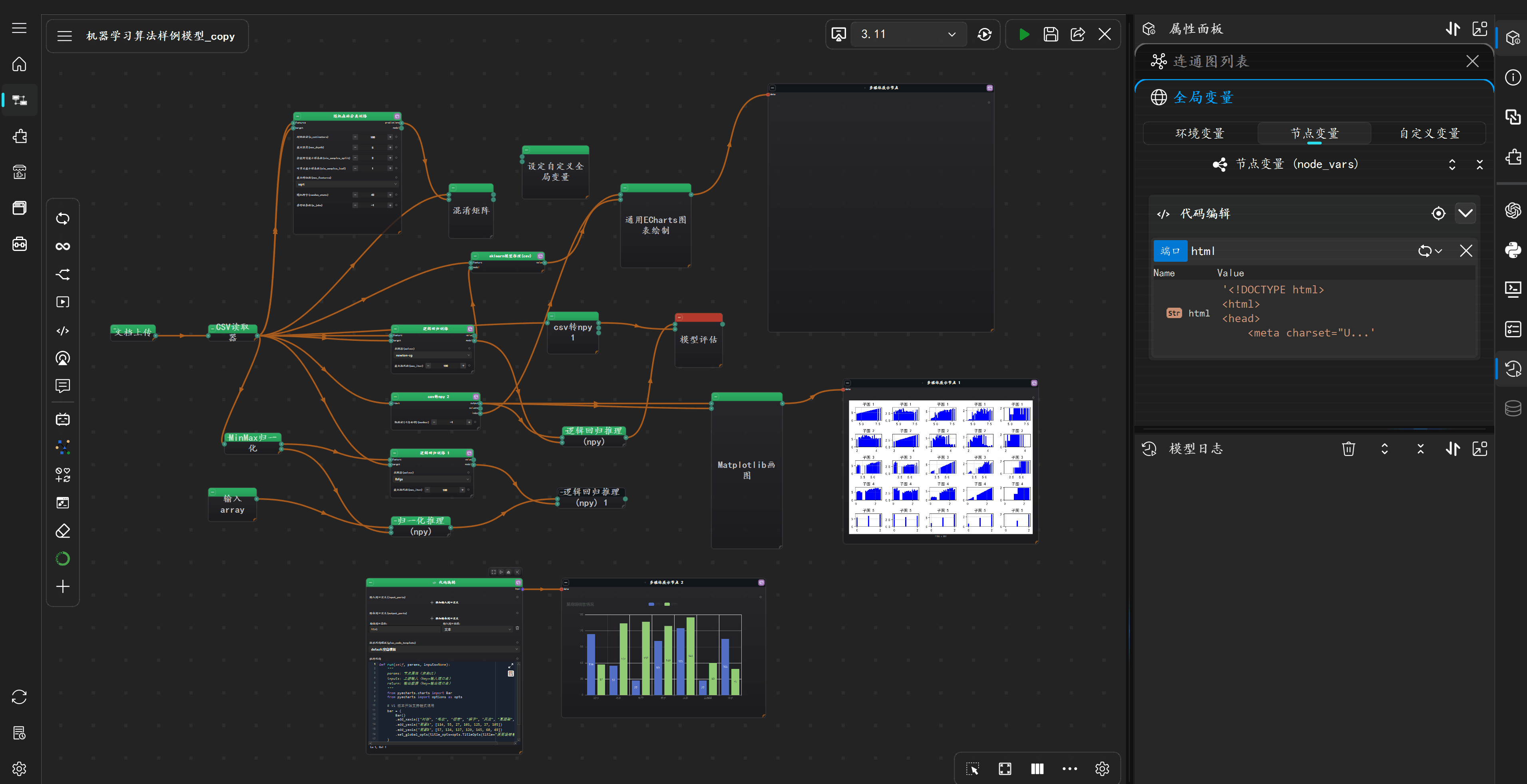Open the ChatGPT icon in right sidebar

pos(1513,210)
